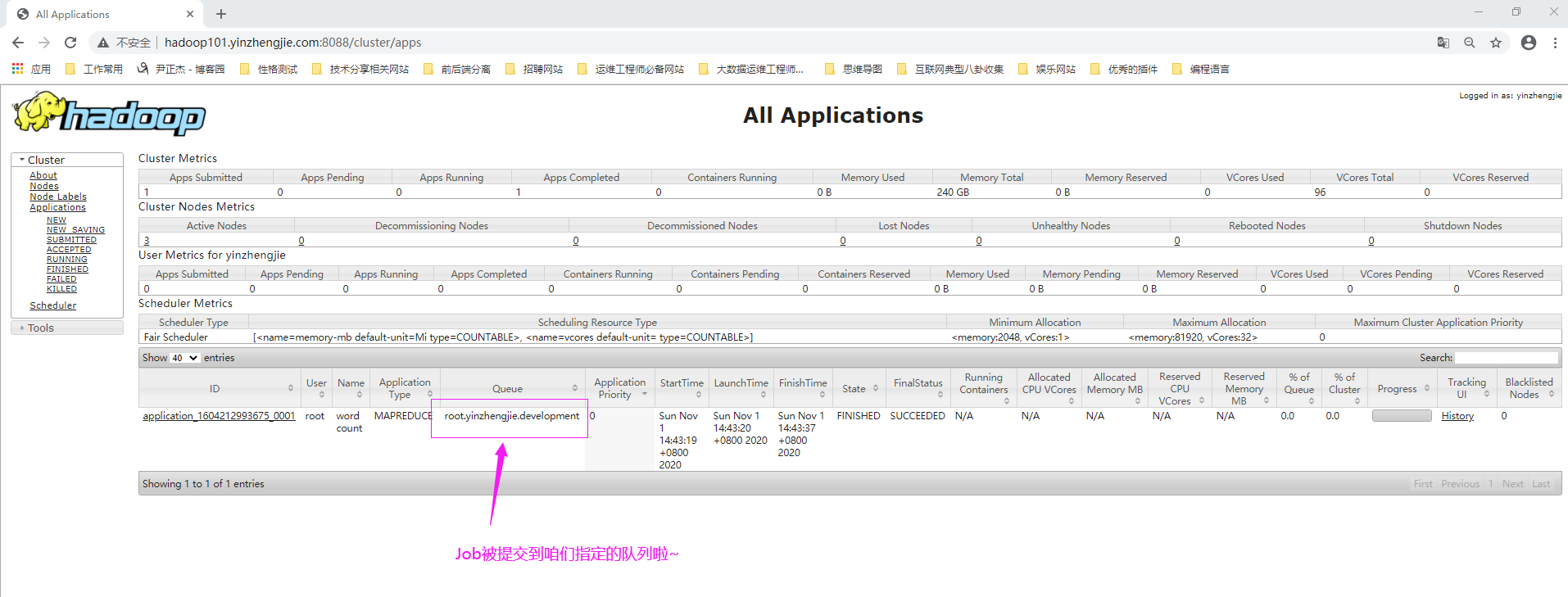Screen dimensions: 1568x597
Task: Select the root.yinzhengjie.development queue cell
Action: tap(512, 416)
